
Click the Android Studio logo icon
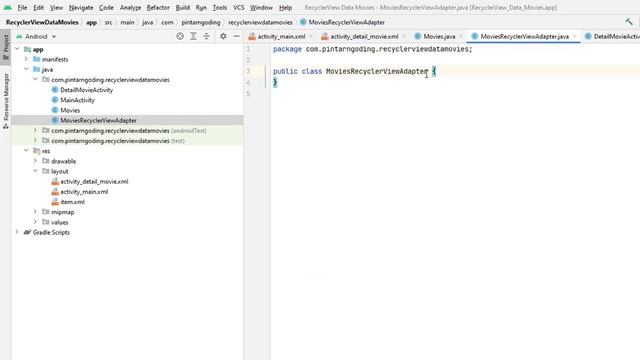pos(7,7)
